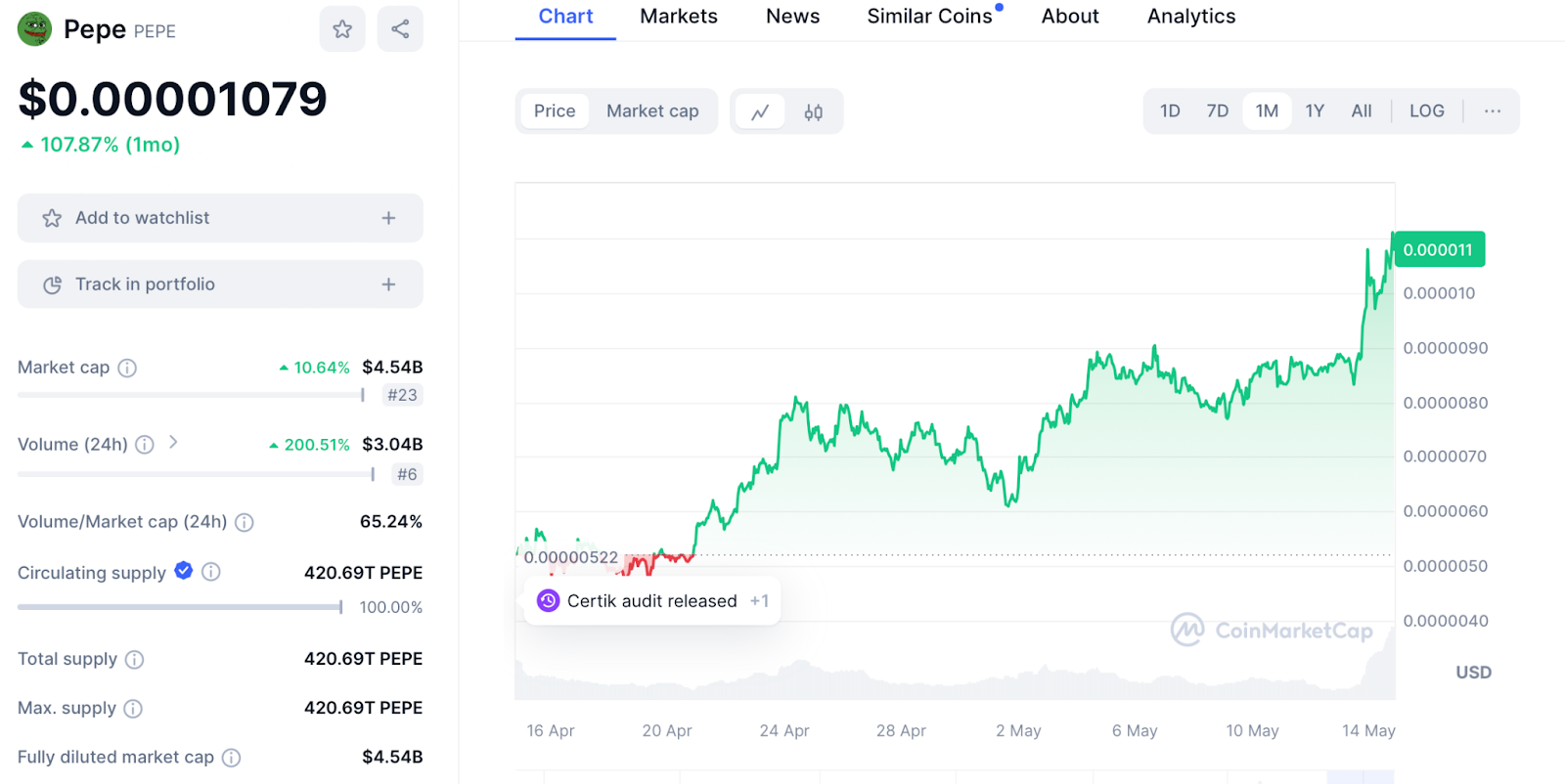Open Volume (24h) info icon
Screen dimensions: 1565x784
click(x=145, y=445)
